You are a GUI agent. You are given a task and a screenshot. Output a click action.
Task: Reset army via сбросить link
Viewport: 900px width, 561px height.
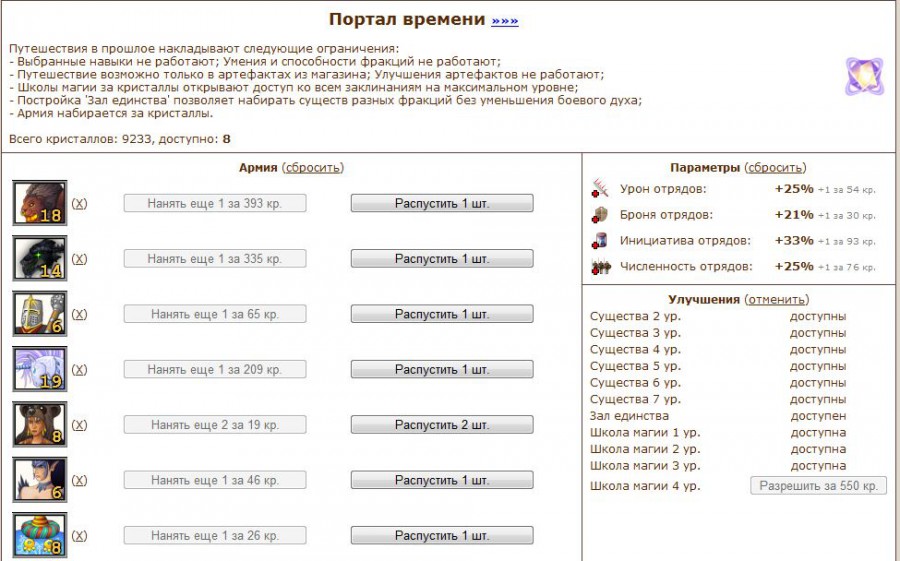[313, 168]
